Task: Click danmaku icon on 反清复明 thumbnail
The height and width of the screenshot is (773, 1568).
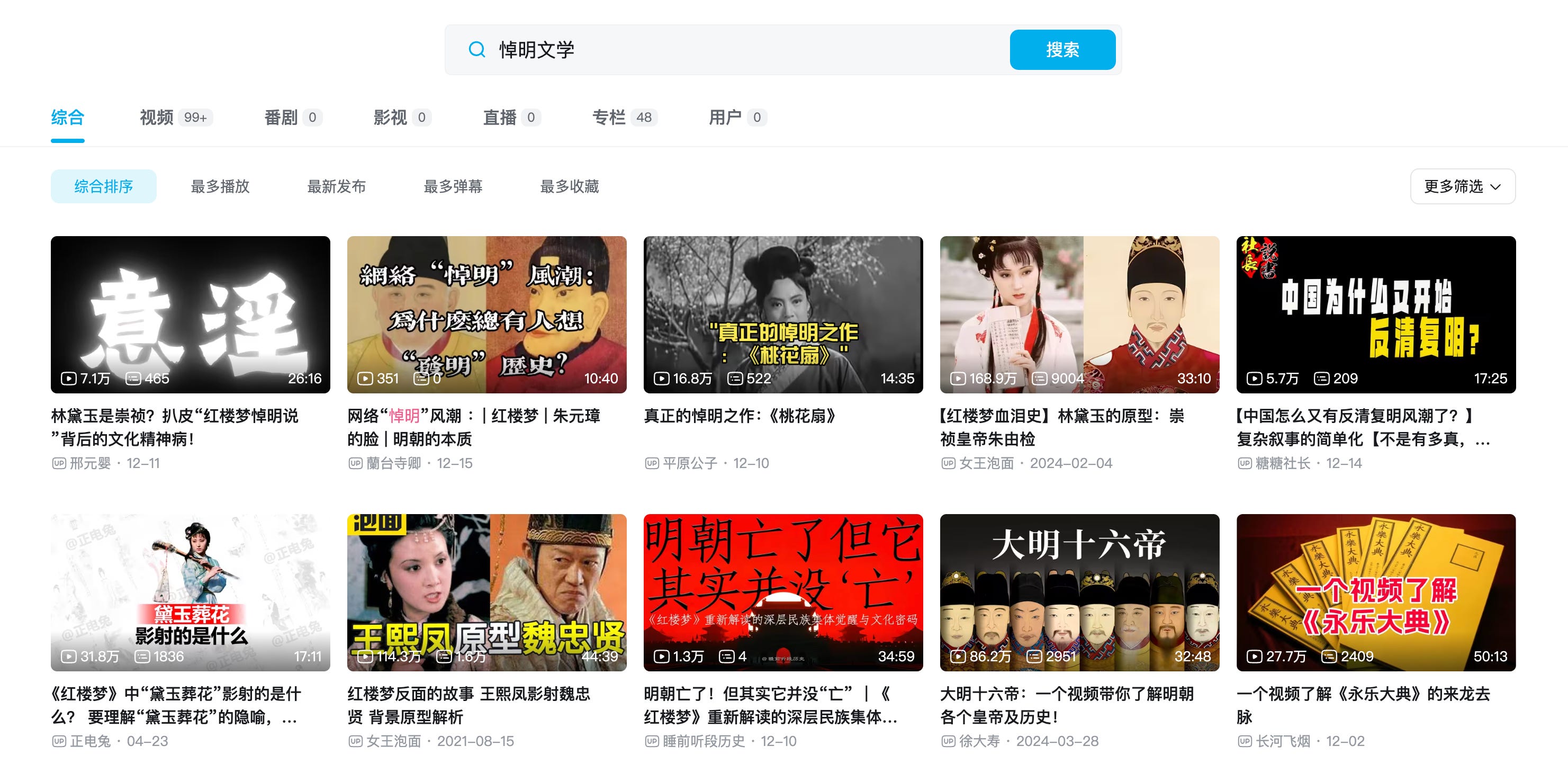Action: click(1321, 379)
